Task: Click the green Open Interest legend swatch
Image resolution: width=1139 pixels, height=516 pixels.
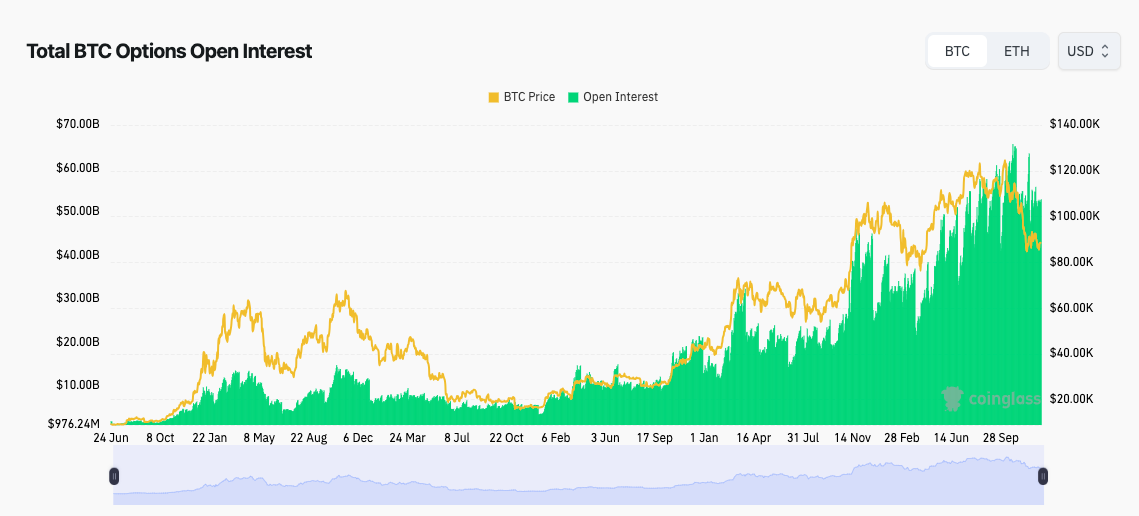Action: coord(574,97)
